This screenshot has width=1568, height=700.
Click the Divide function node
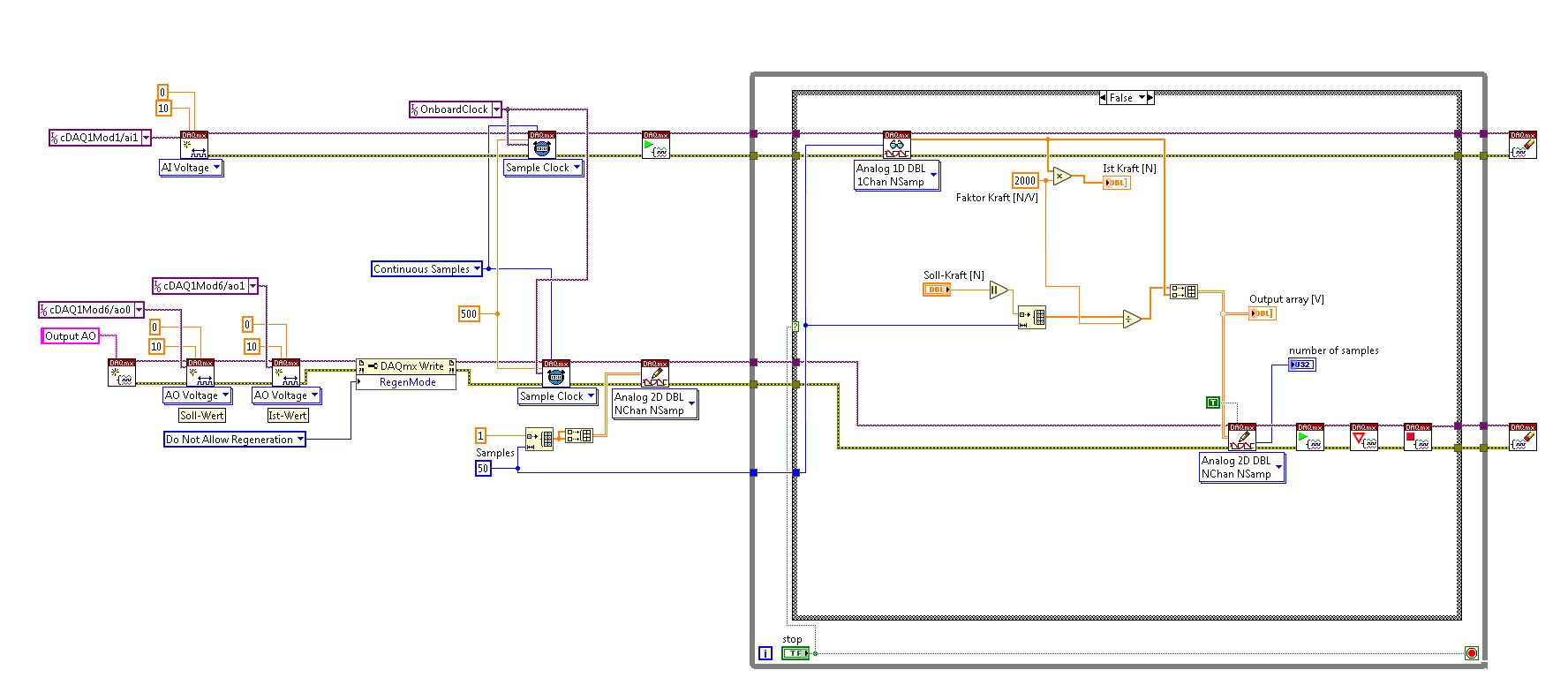(1132, 320)
